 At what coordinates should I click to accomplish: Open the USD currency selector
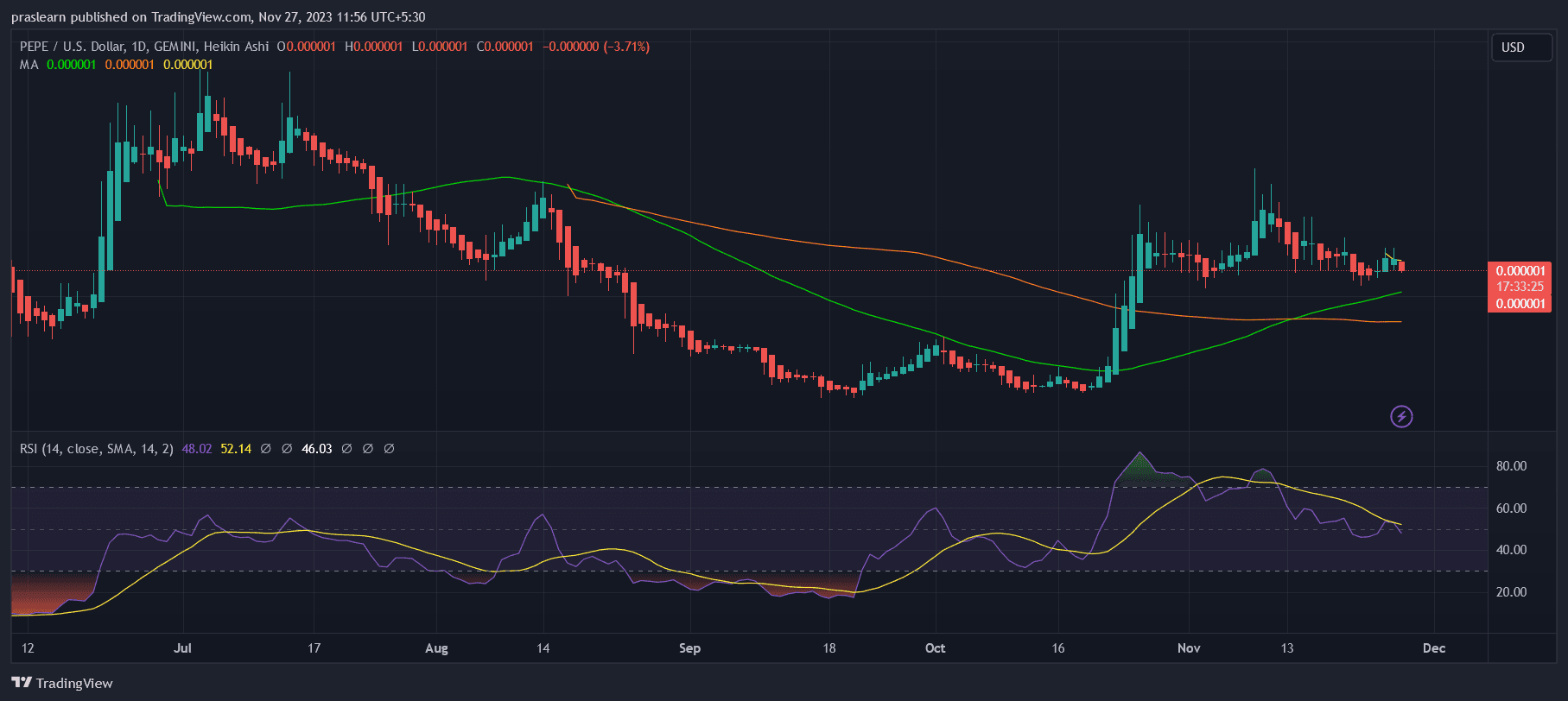click(x=1520, y=47)
